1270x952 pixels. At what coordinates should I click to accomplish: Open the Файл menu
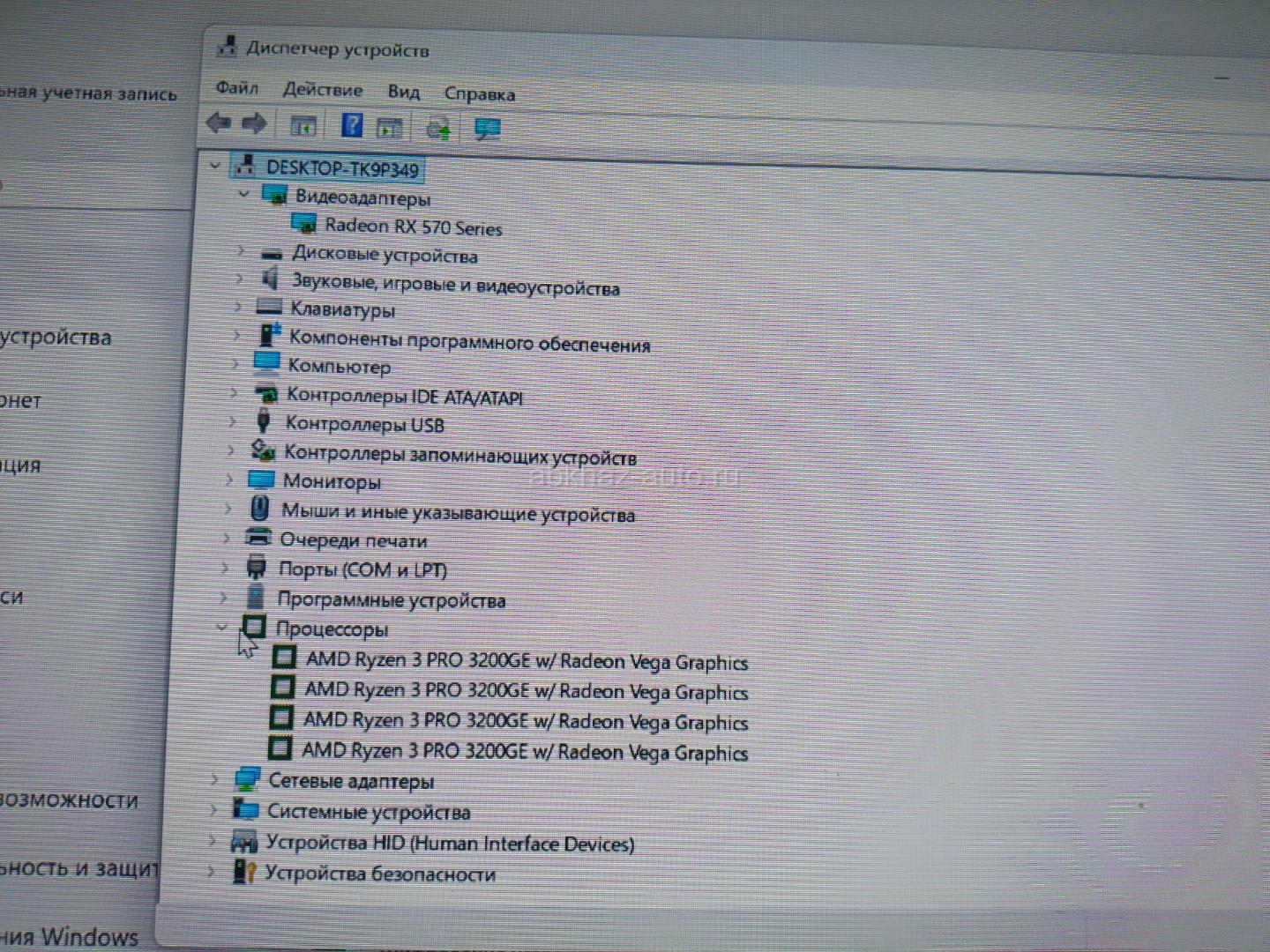point(236,88)
